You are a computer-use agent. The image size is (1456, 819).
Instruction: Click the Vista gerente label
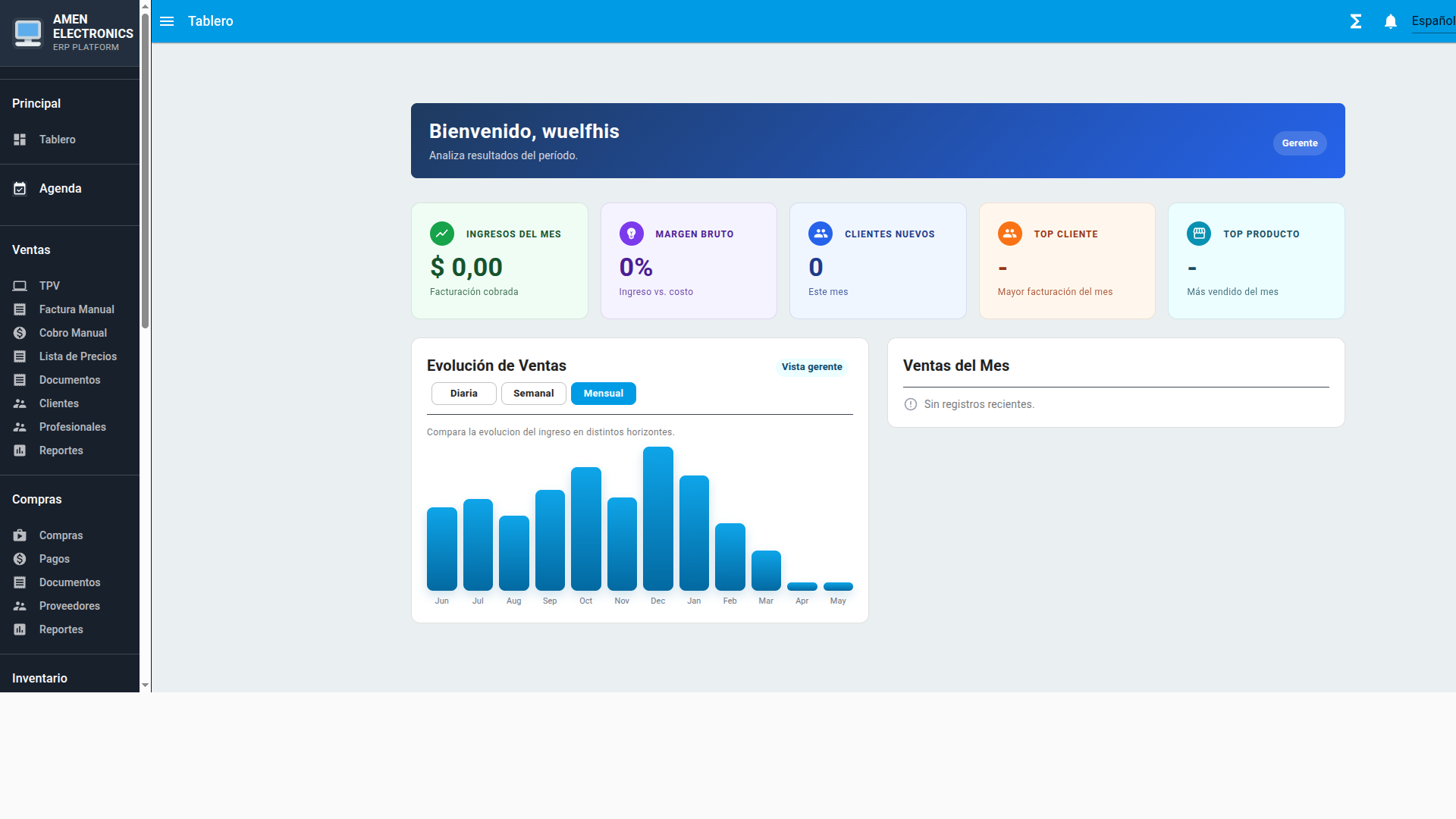tap(811, 367)
